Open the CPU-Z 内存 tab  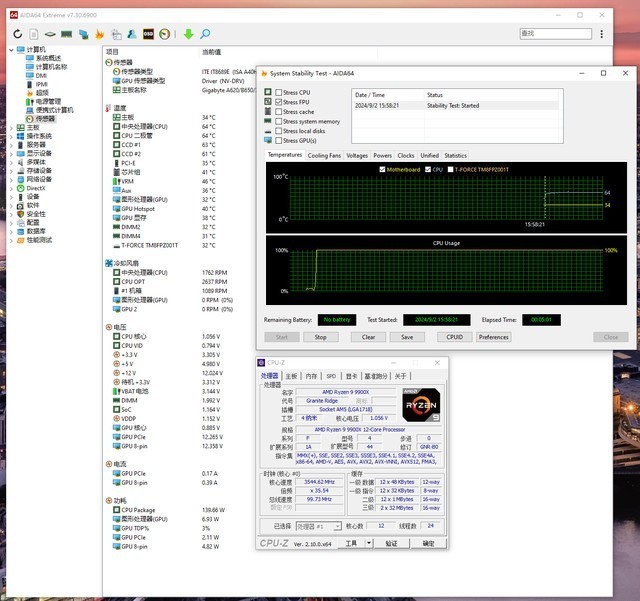coord(311,376)
